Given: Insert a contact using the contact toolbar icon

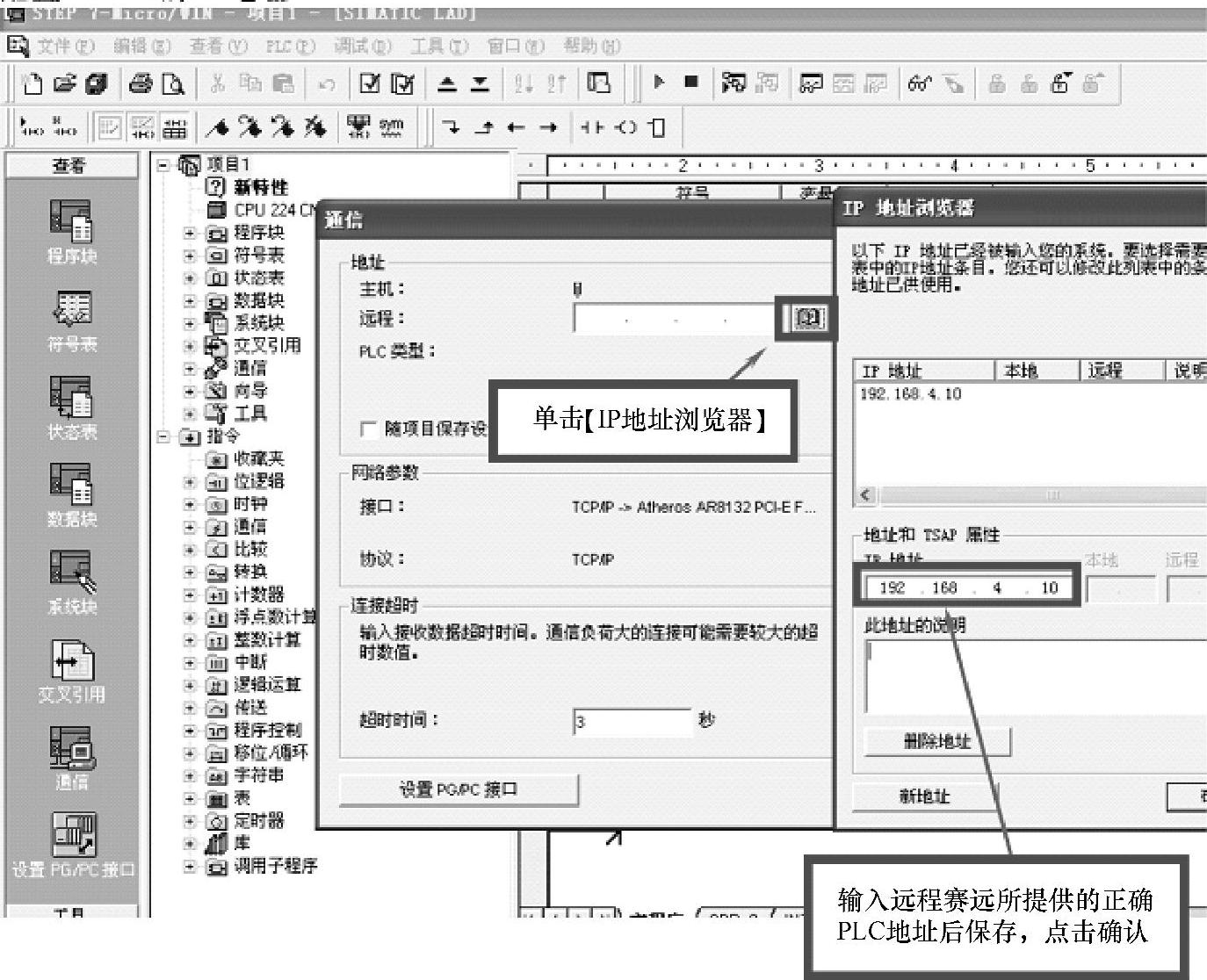Looking at the screenshot, I should [593, 127].
